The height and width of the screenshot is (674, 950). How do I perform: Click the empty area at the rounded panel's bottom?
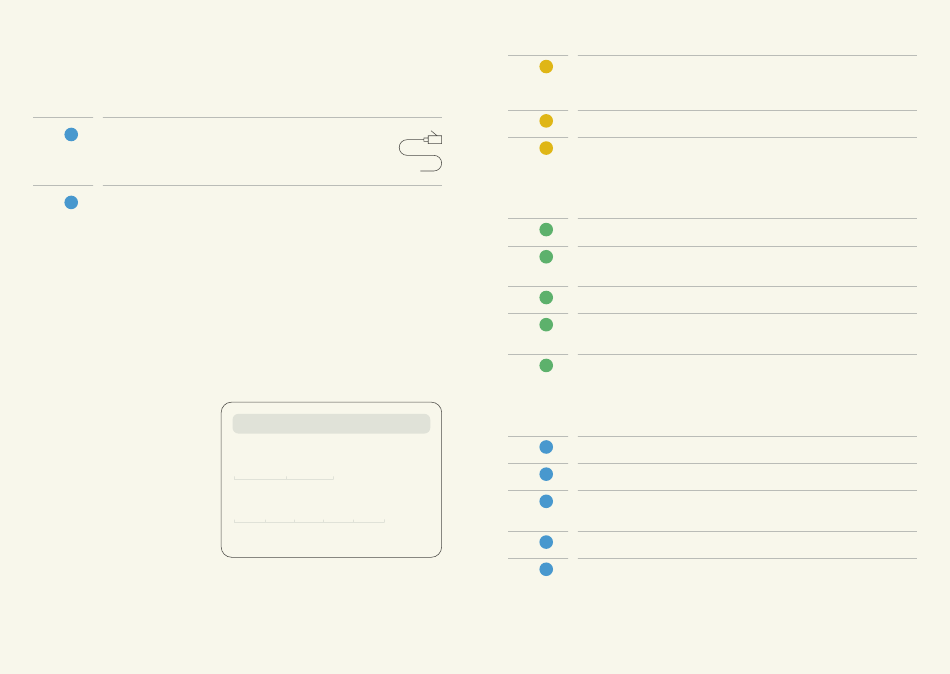[x=331, y=541]
